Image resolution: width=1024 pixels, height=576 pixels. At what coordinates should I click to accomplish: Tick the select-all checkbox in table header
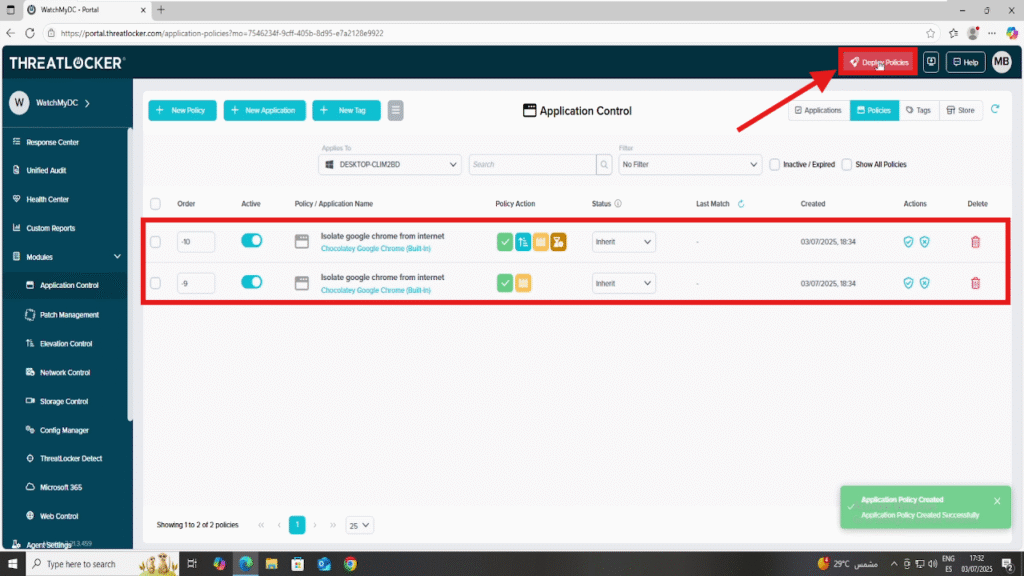click(155, 204)
